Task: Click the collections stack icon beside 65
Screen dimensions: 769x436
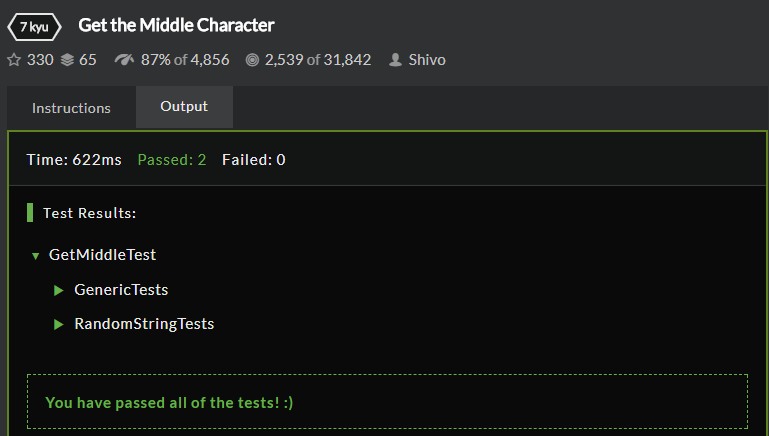Action: coord(67,60)
